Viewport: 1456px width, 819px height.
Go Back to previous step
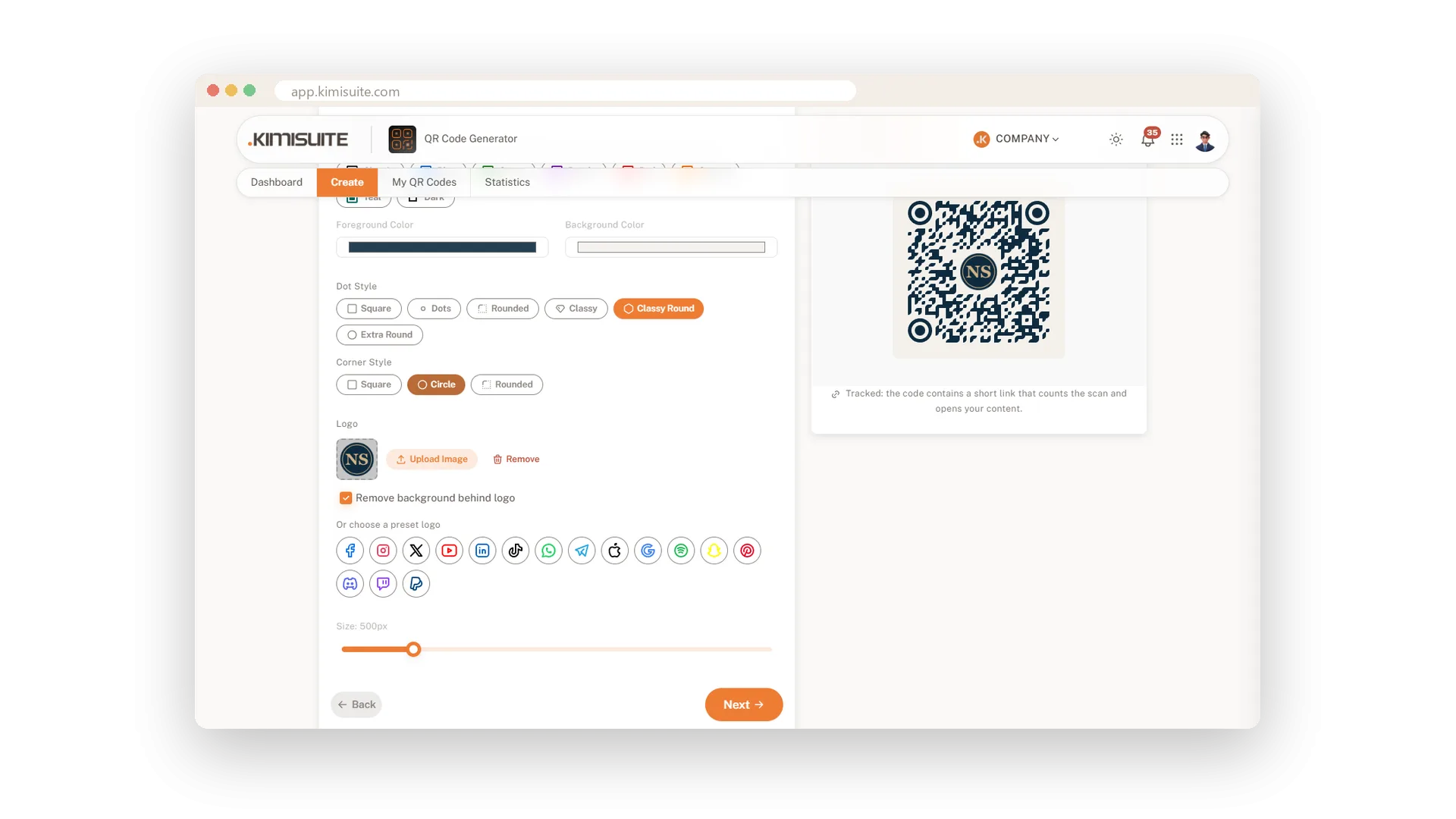(356, 704)
